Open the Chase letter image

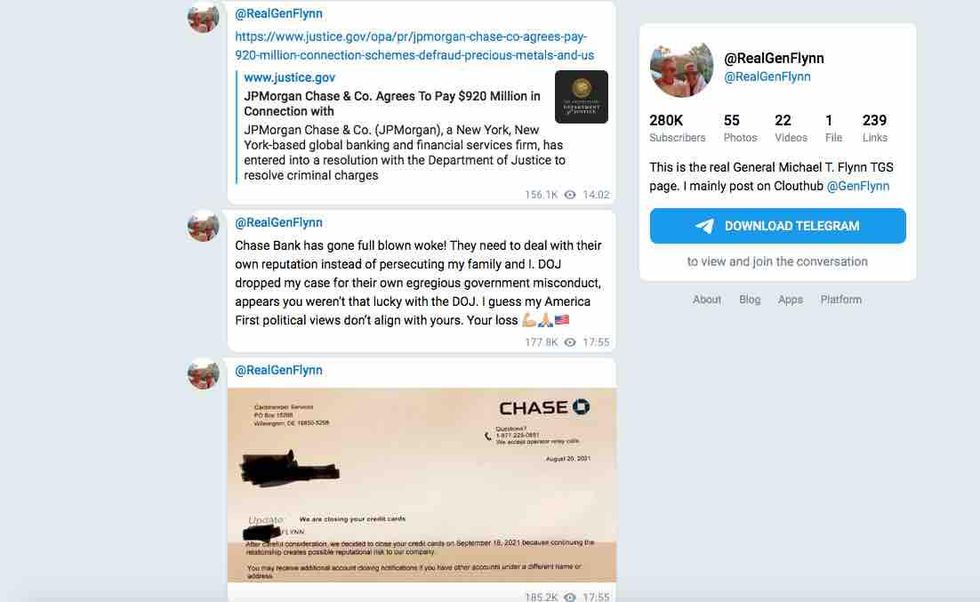pyautogui.click(x=422, y=485)
